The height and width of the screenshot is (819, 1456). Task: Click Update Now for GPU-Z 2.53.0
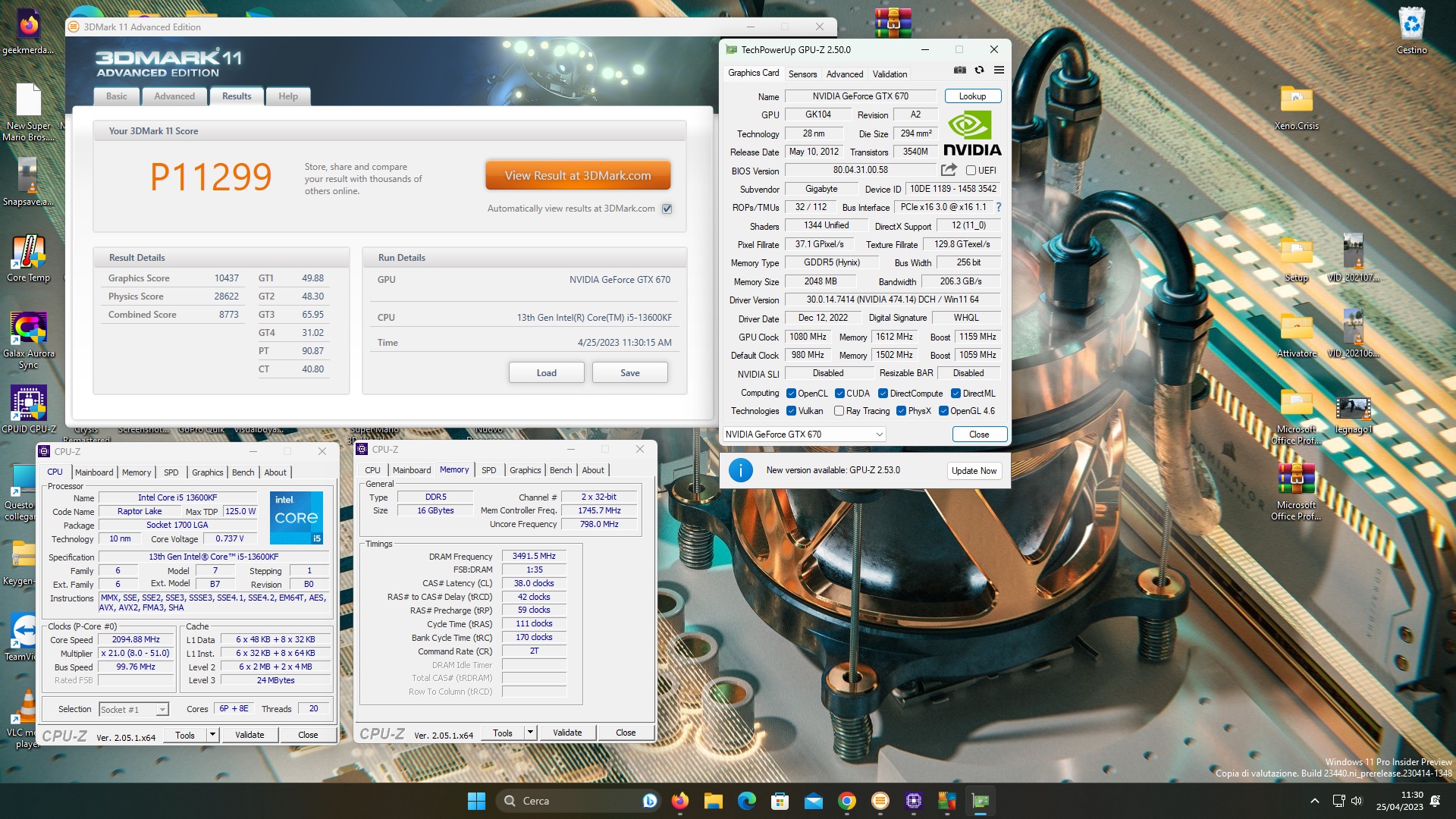point(974,471)
